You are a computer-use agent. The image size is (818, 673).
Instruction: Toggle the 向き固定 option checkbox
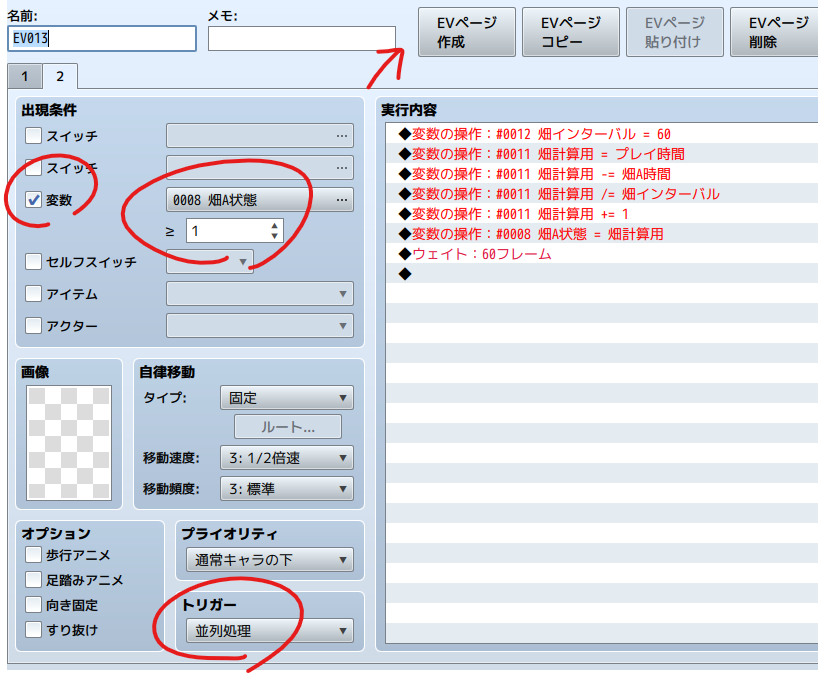coord(33,605)
